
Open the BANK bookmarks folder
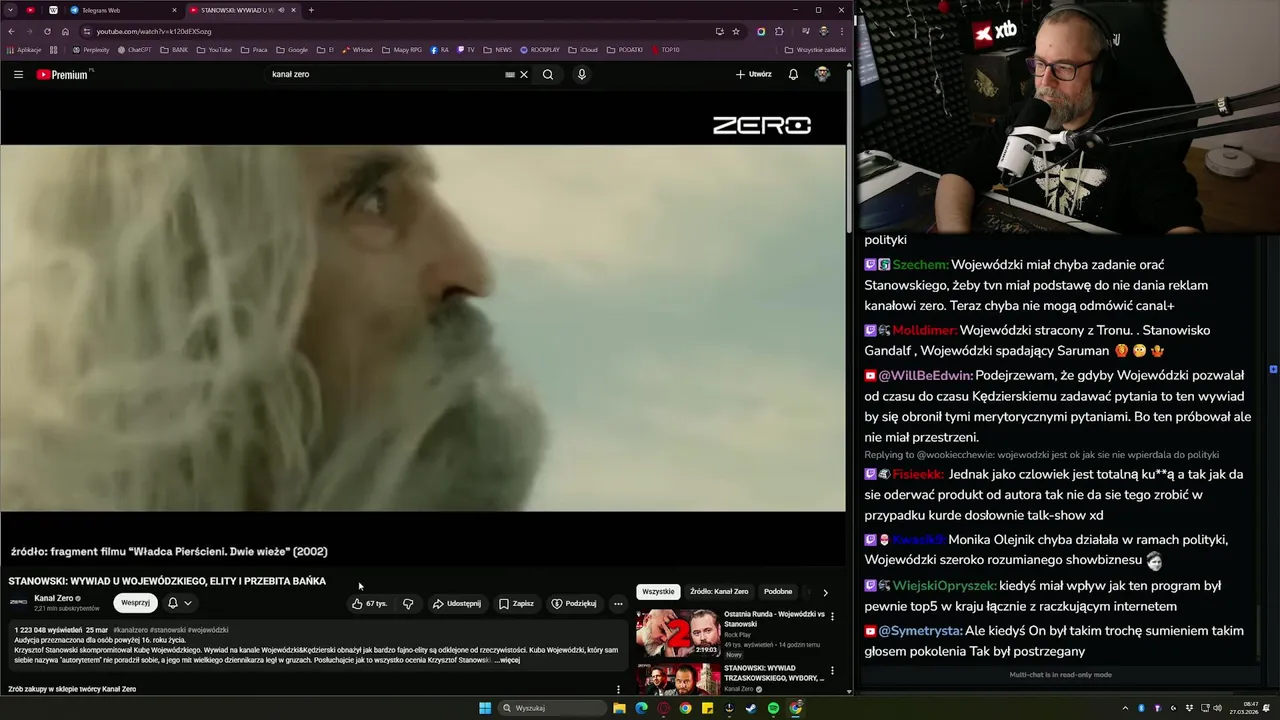pos(174,49)
